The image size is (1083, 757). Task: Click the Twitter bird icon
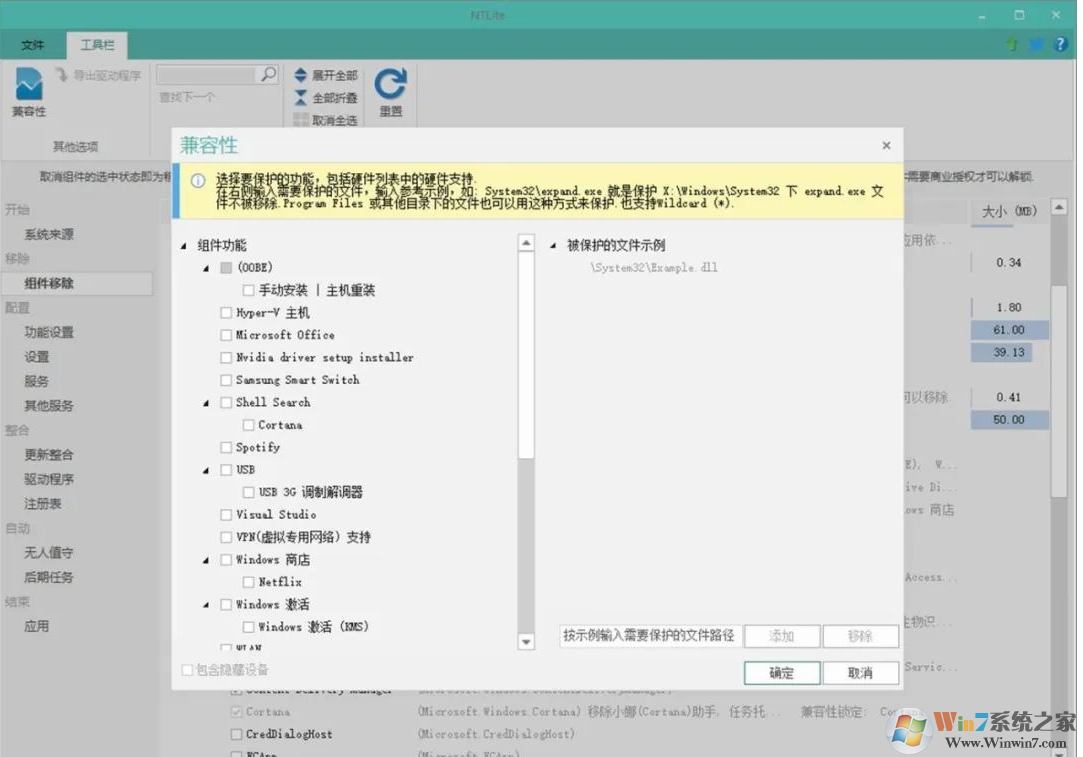point(1037,45)
